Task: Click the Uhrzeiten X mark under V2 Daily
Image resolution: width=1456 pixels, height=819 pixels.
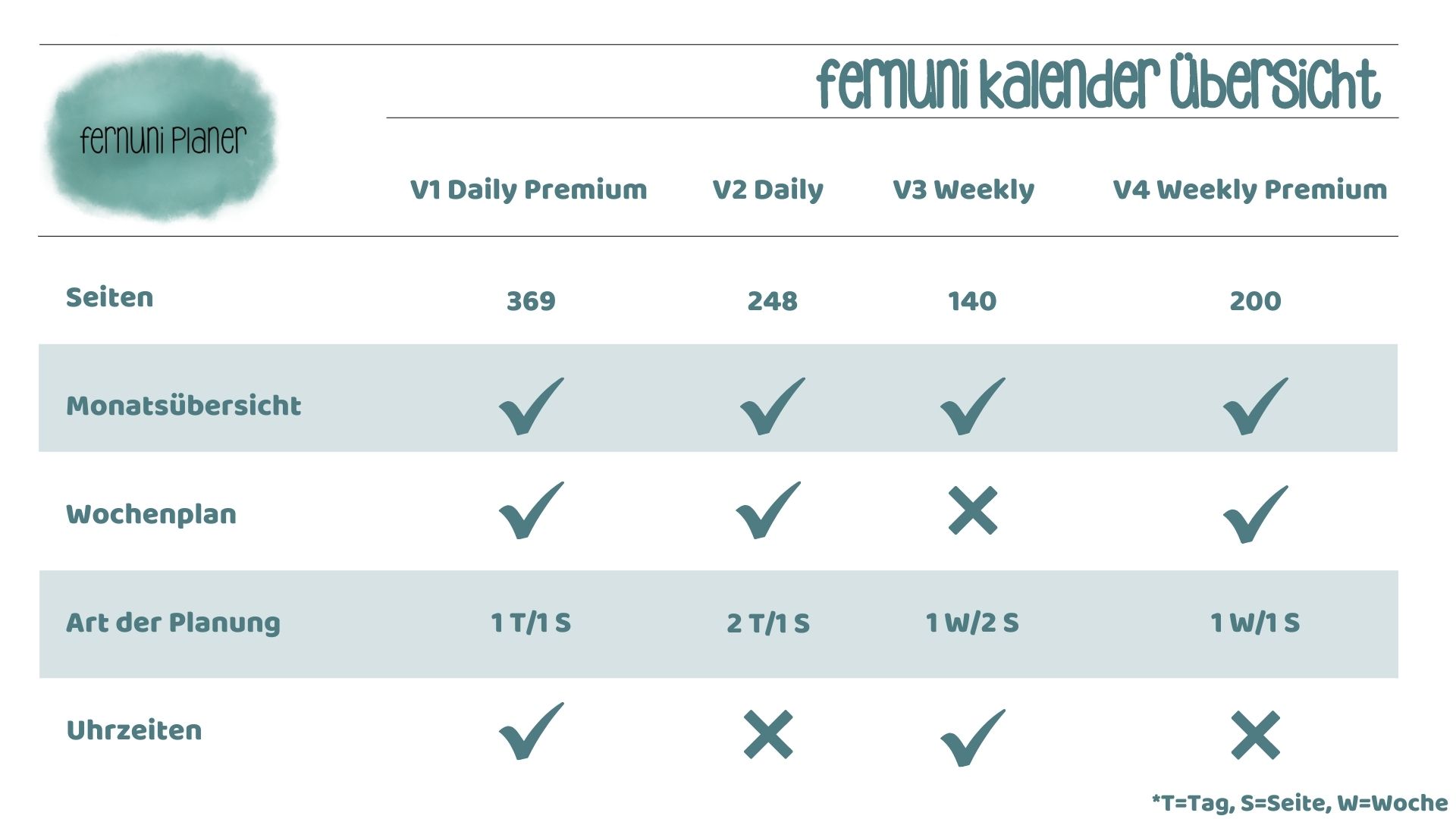Action: (768, 734)
